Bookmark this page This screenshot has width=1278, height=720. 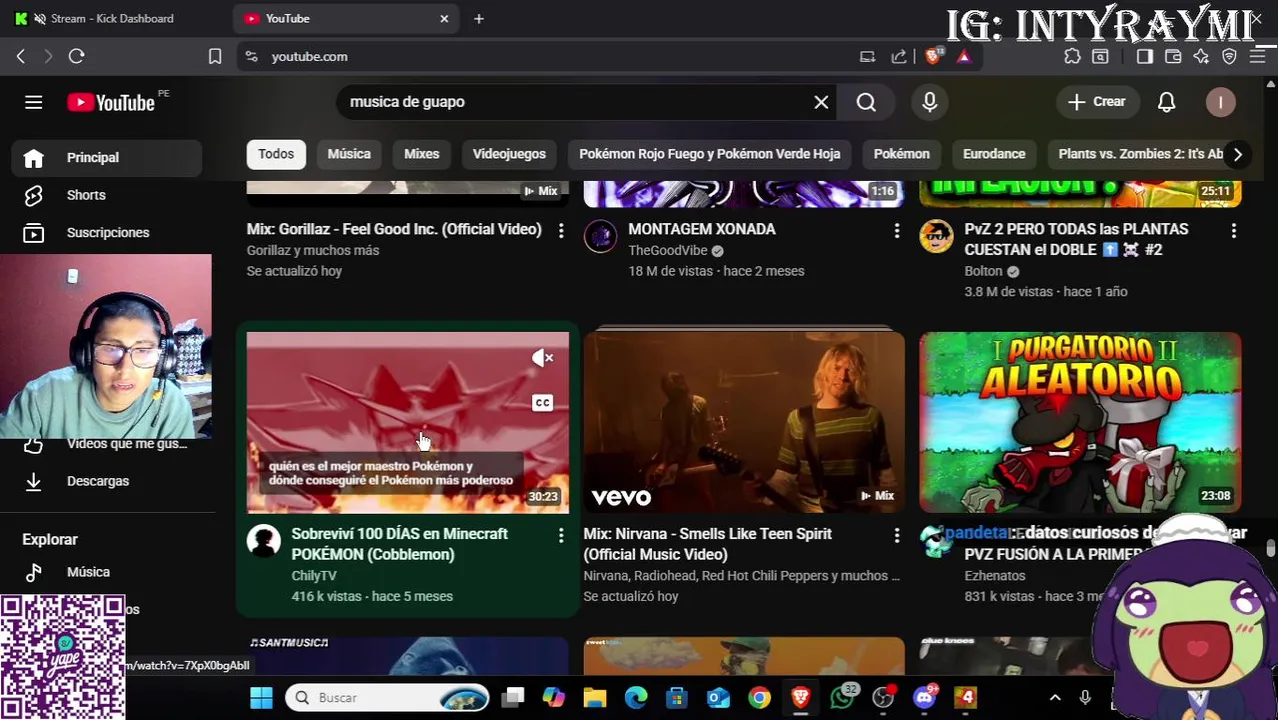tap(215, 57)
